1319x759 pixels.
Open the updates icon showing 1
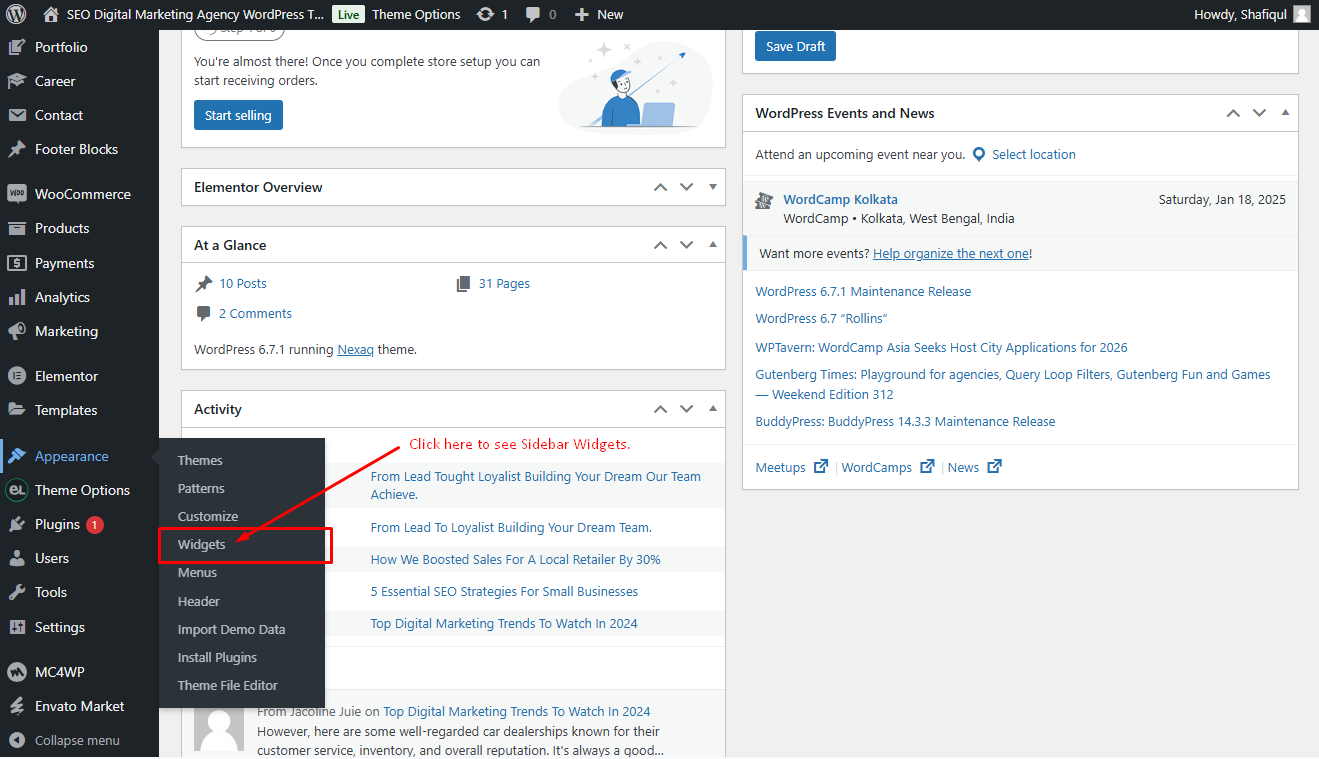pos(486,14)
